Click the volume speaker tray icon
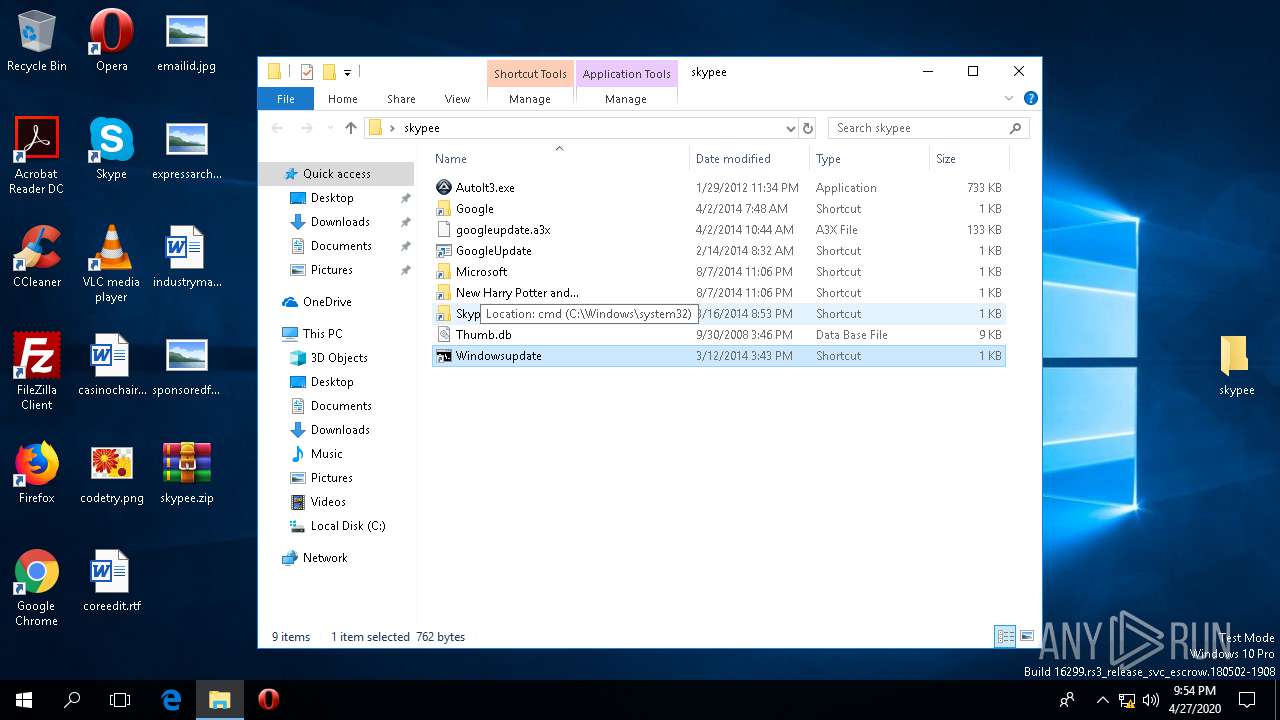1280x720 pixels. pos(1151,700)
